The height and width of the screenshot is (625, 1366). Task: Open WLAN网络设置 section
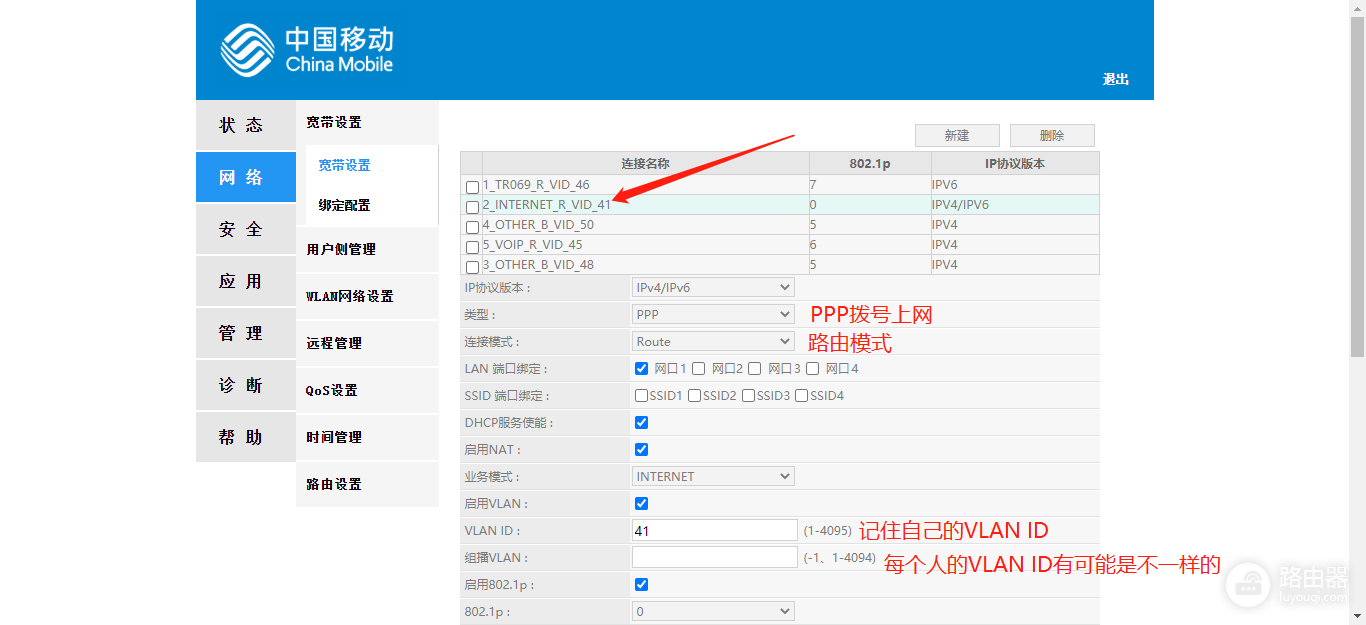[349, 296]
